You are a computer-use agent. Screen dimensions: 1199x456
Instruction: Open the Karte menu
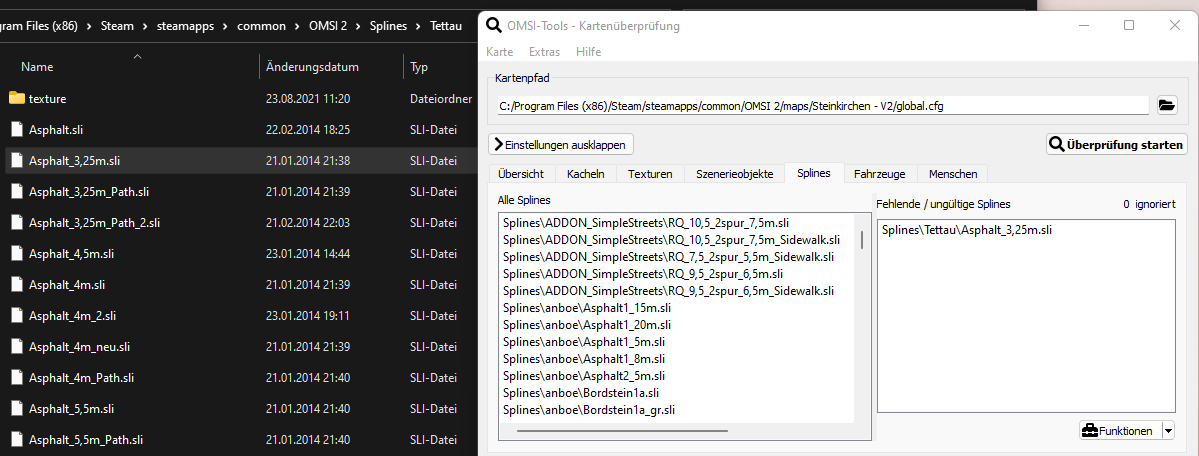pyautogui.click(x=499, y=52)
